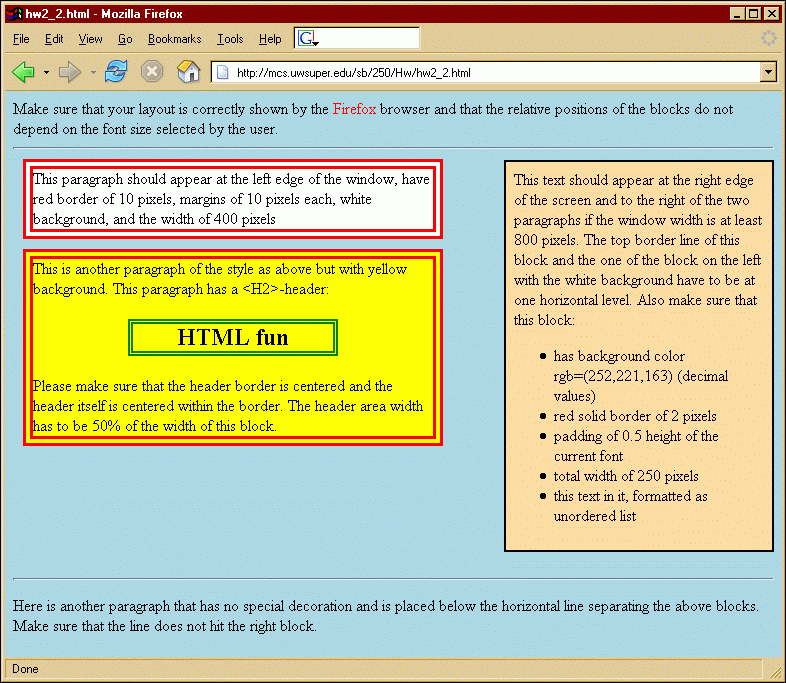Click the red Firefox link in the text
Viewport: 786px width, 683px height.
coord(354,109)
